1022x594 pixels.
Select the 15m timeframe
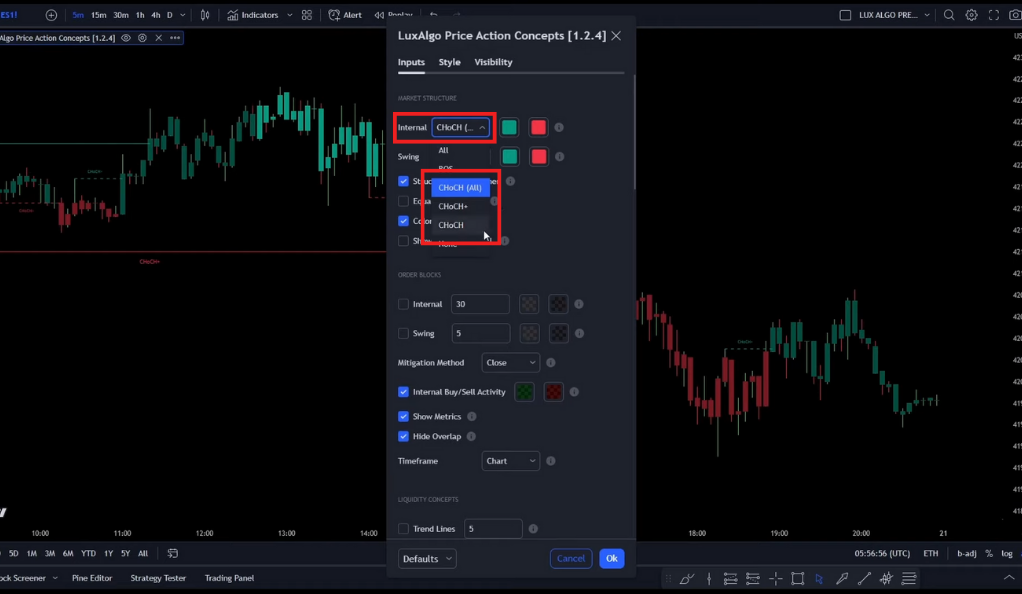[x=98, y=15]
